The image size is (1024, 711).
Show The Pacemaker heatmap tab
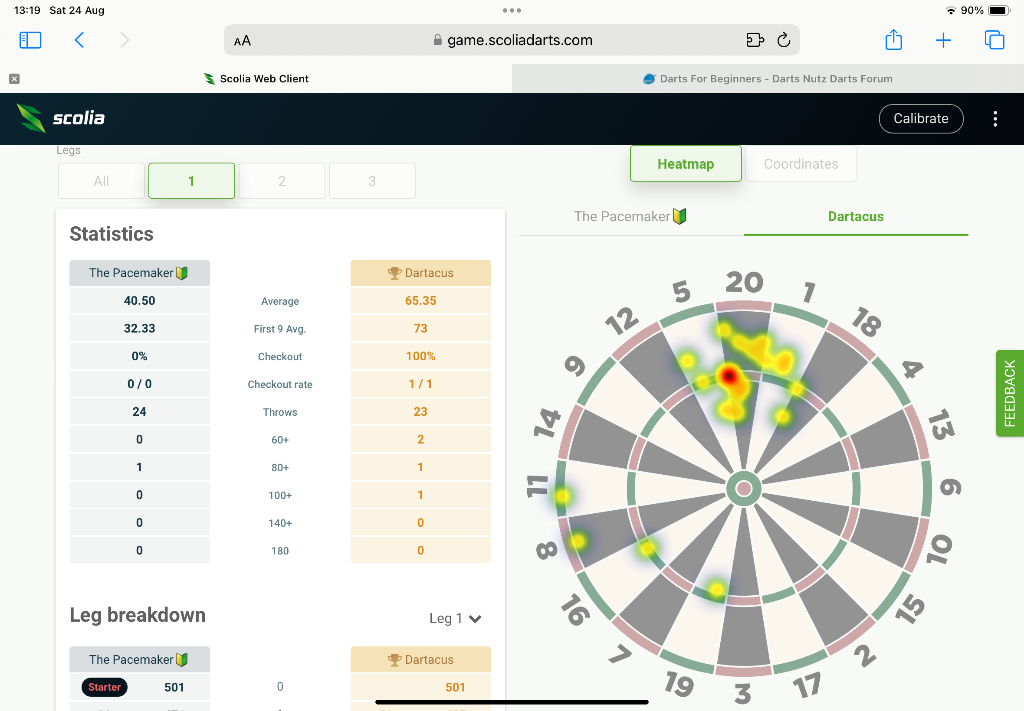[x=631, y=216]
